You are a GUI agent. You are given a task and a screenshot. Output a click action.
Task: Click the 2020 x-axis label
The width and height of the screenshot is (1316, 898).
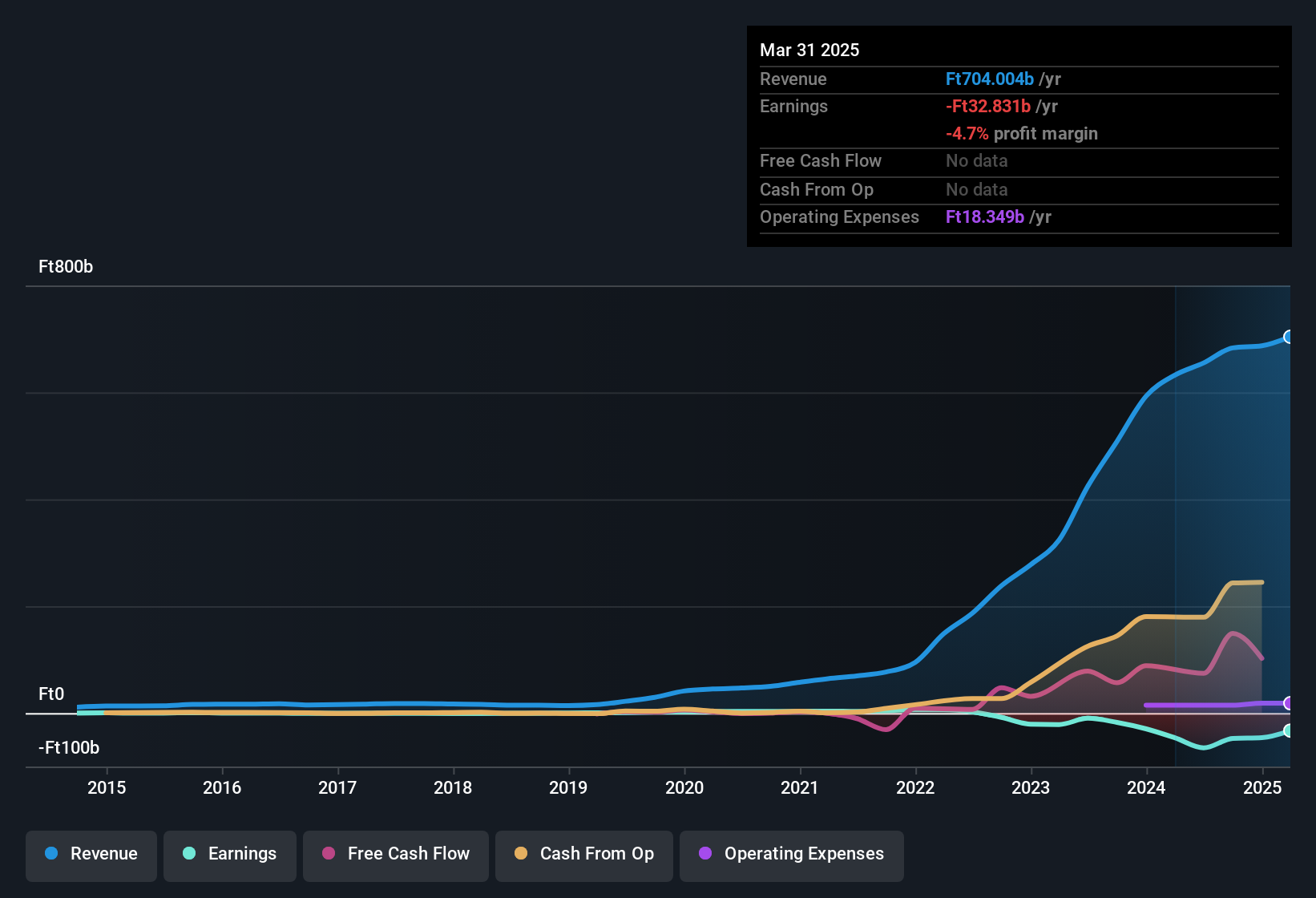tap(684, 787)
